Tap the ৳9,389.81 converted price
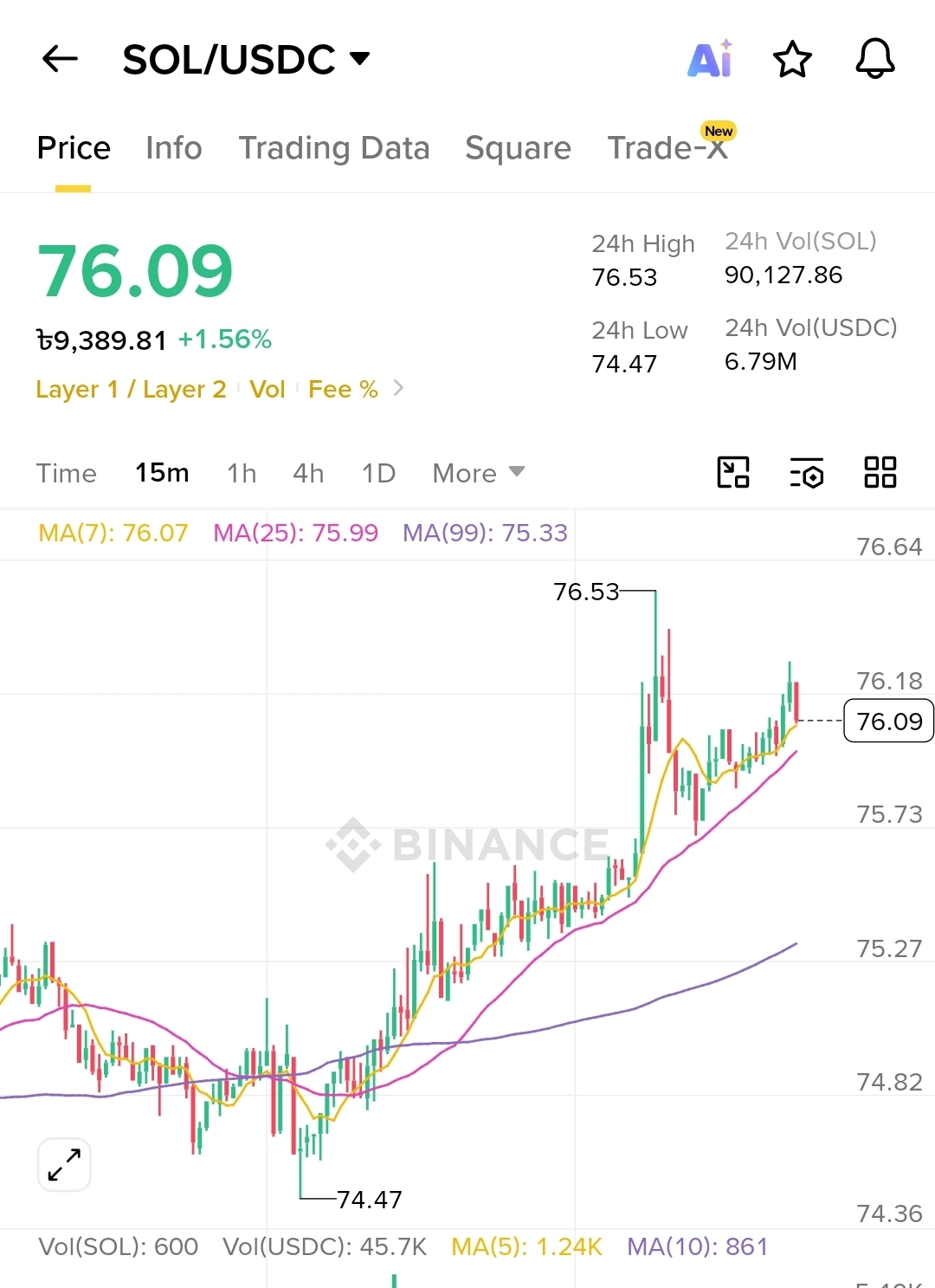This screenshot has height=1288, width=935. click(x=101, y=340)
